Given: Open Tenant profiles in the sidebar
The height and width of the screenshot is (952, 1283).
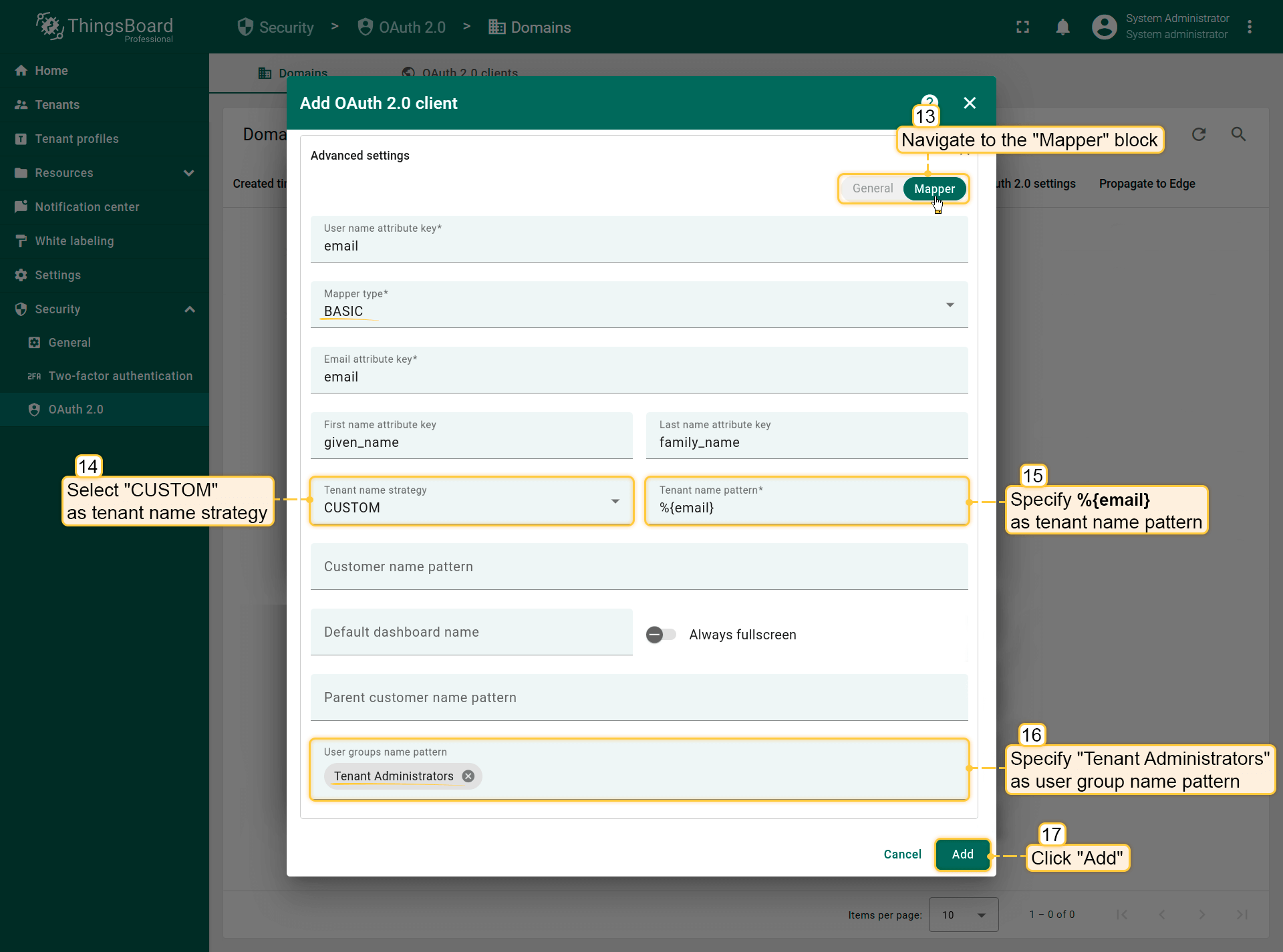Looking at the screenshot, I should coord(77,139).
